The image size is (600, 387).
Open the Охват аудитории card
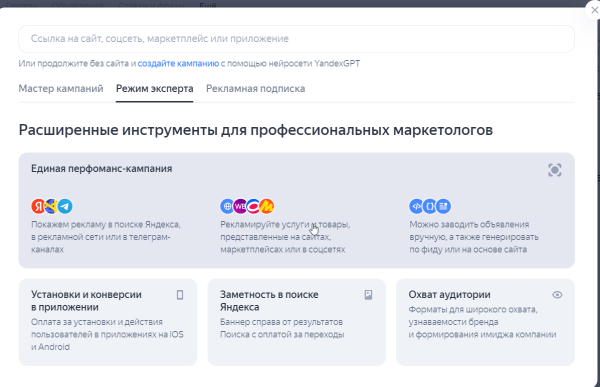485,322
